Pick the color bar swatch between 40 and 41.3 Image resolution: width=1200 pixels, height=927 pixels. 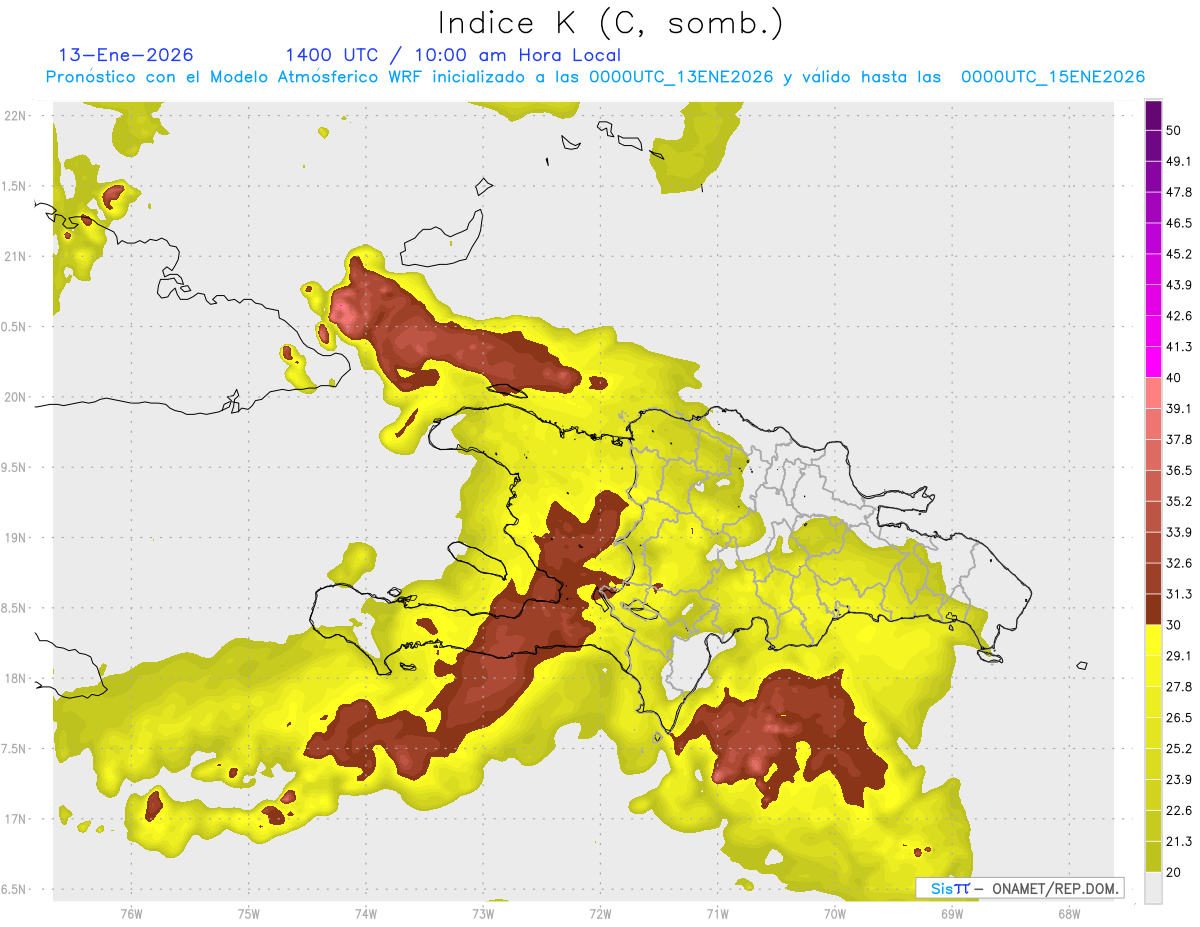pyautogui.click(x=1153, y=362)
